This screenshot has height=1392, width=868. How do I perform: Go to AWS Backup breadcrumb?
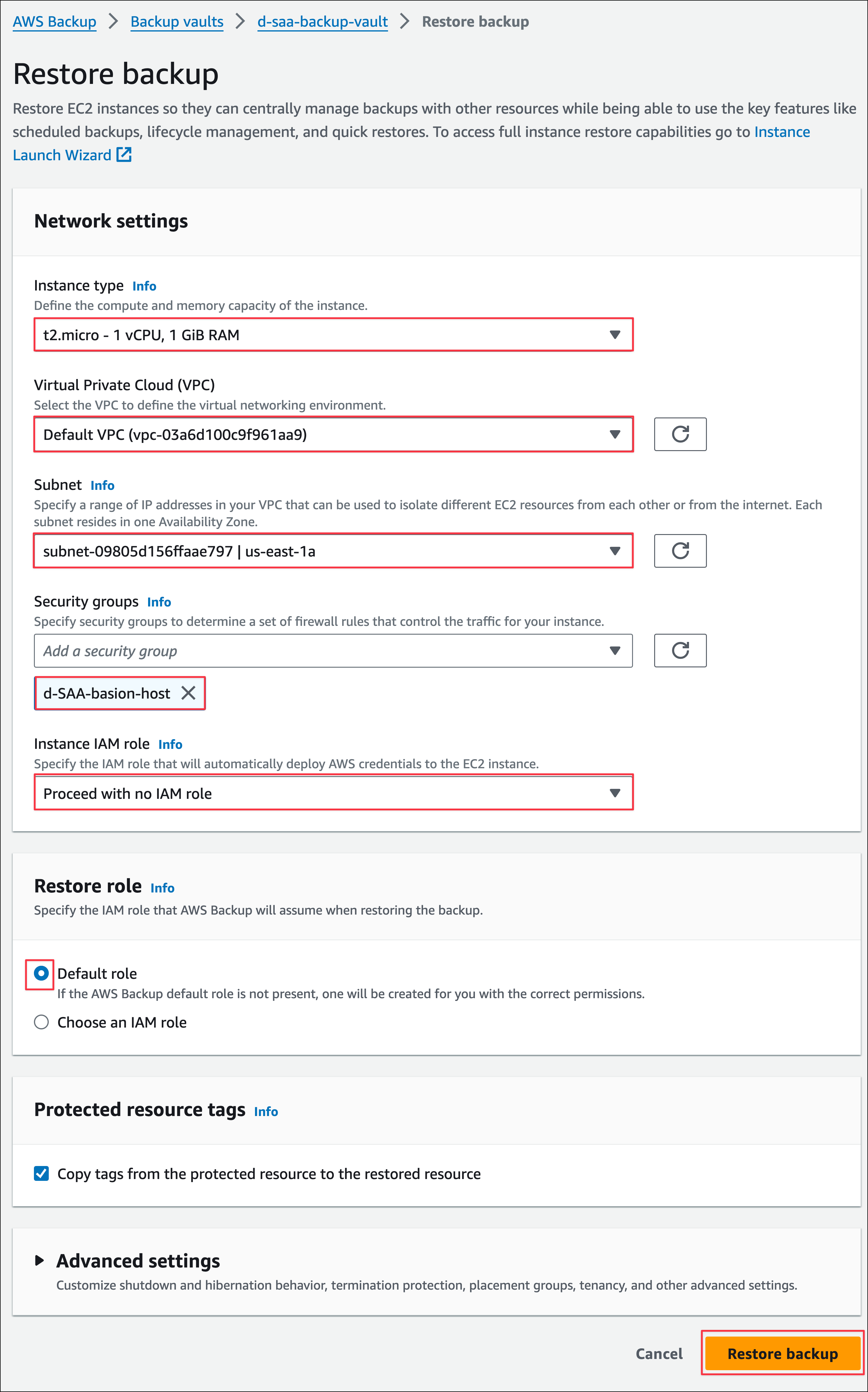pos(55,22)
